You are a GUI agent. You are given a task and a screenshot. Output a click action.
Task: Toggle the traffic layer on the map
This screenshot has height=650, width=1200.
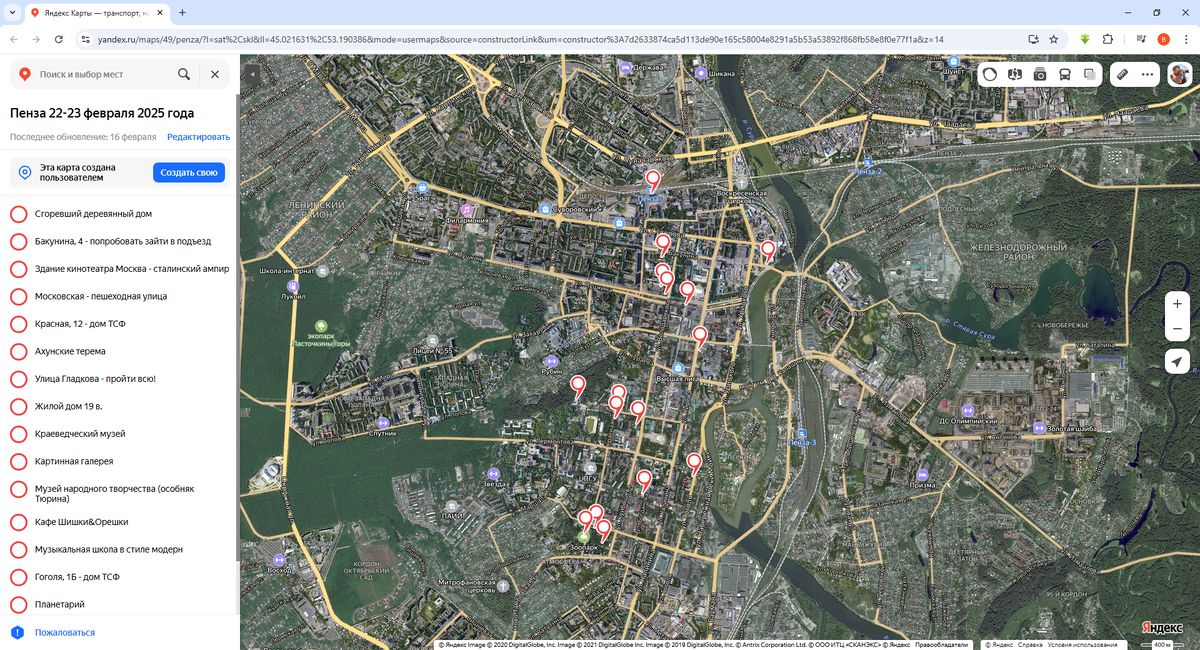point(990,74)
